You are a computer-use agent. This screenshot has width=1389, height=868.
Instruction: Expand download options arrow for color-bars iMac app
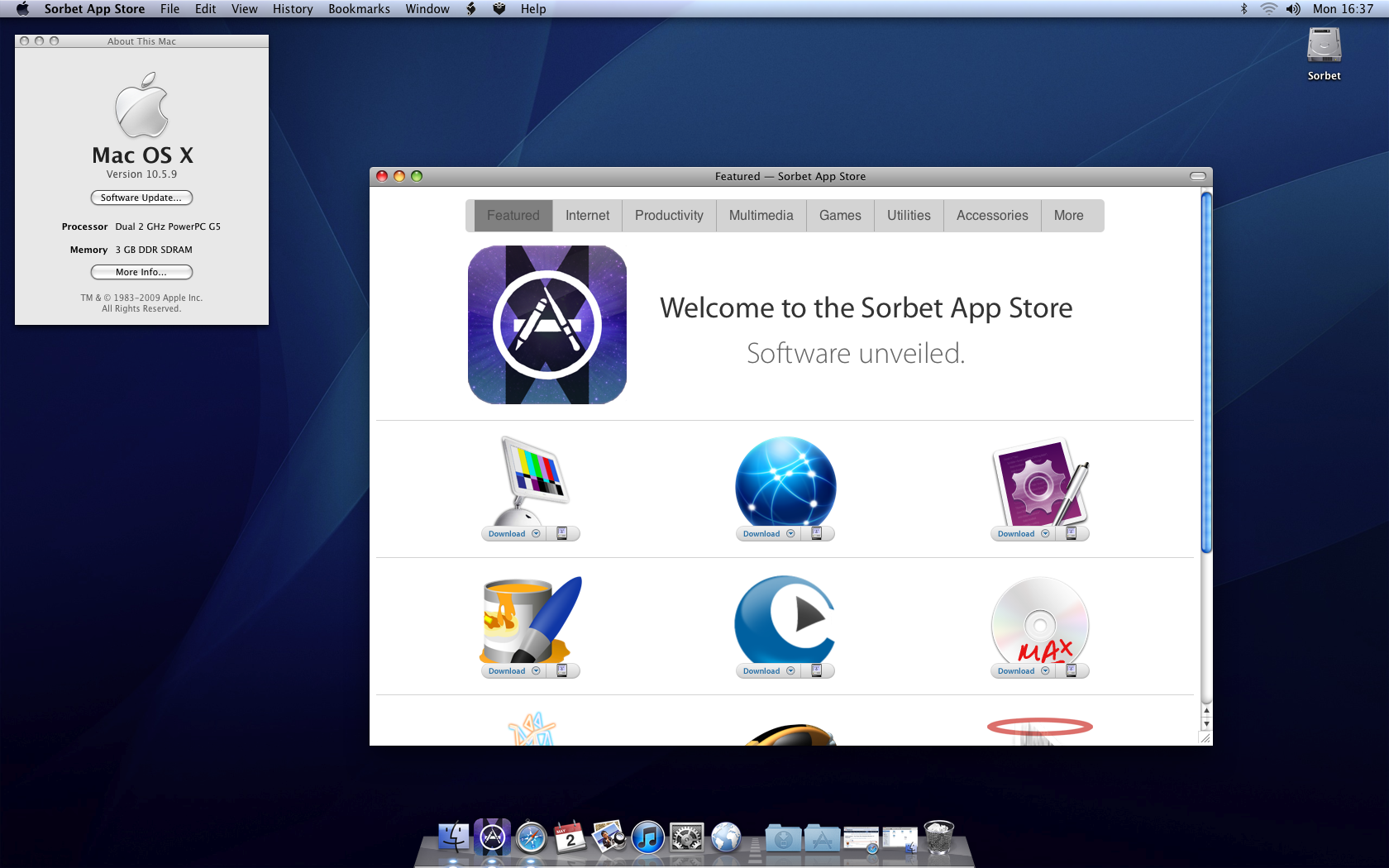pyautogui.click(x=536, y=533)
